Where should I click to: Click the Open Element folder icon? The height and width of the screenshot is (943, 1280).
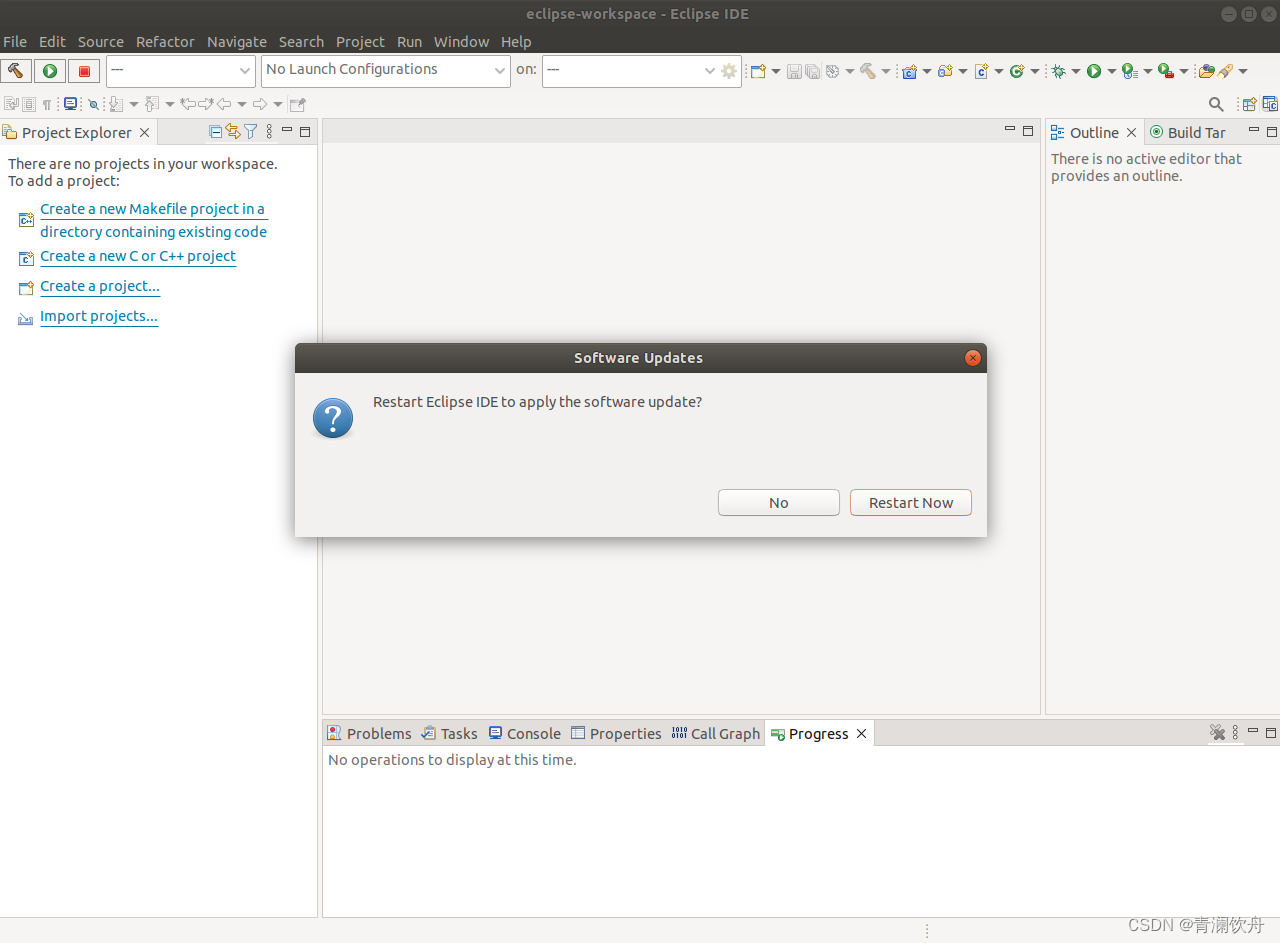click(x=1206, y=71)
